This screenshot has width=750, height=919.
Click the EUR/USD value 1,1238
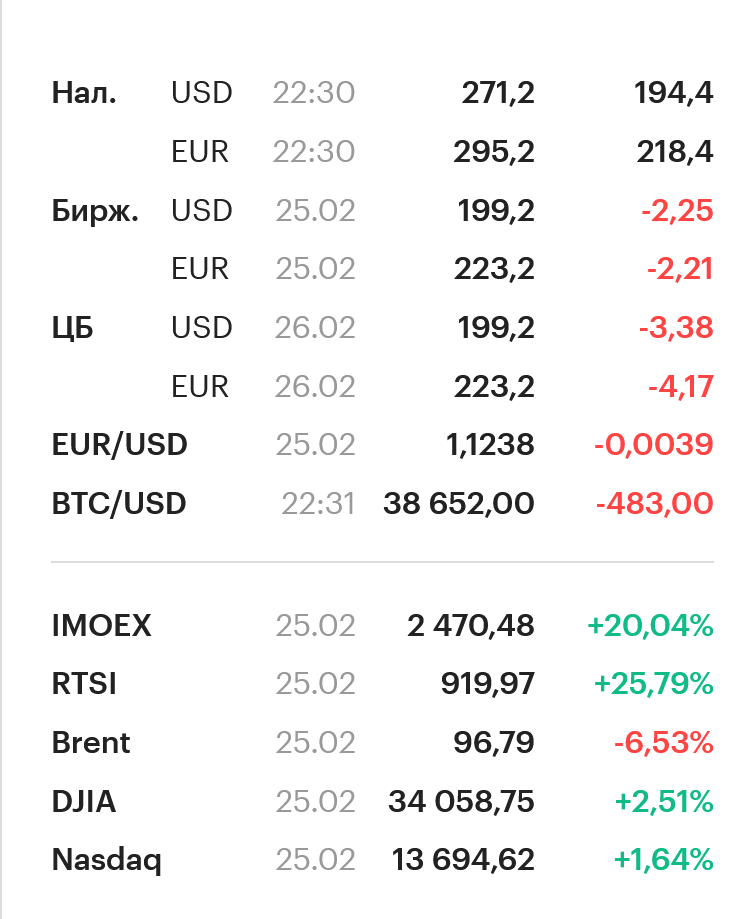(490, 445)
